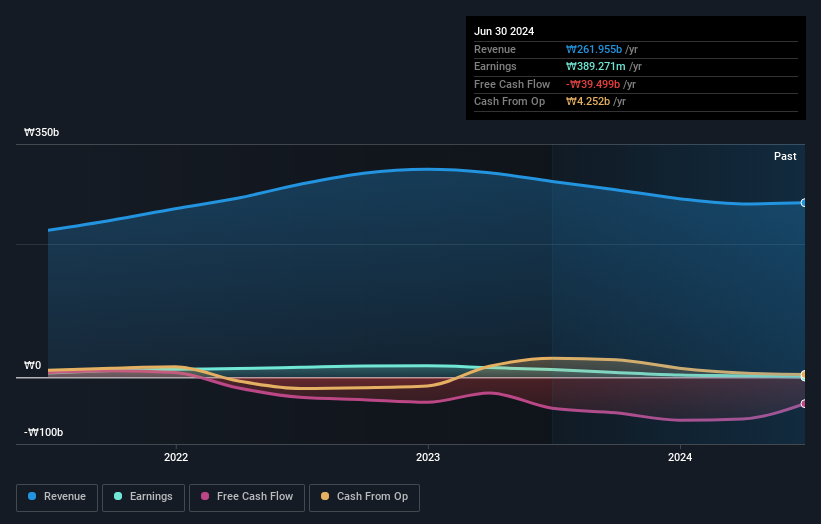Toggle the Cash From Op legend button
This screenshot has height=524, width=821.
[364, 497]
